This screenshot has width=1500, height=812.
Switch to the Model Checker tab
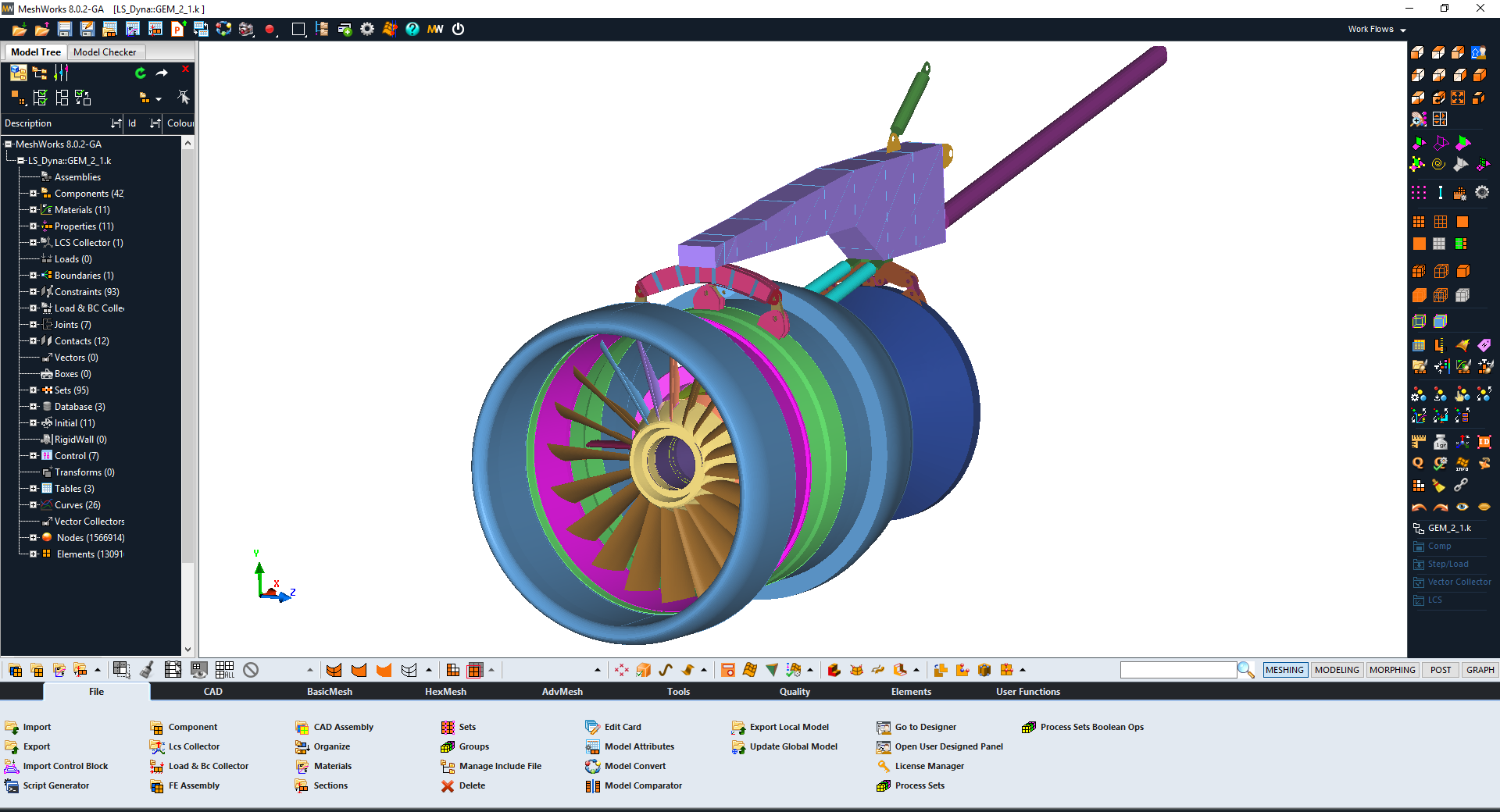(x=105, y=52)
